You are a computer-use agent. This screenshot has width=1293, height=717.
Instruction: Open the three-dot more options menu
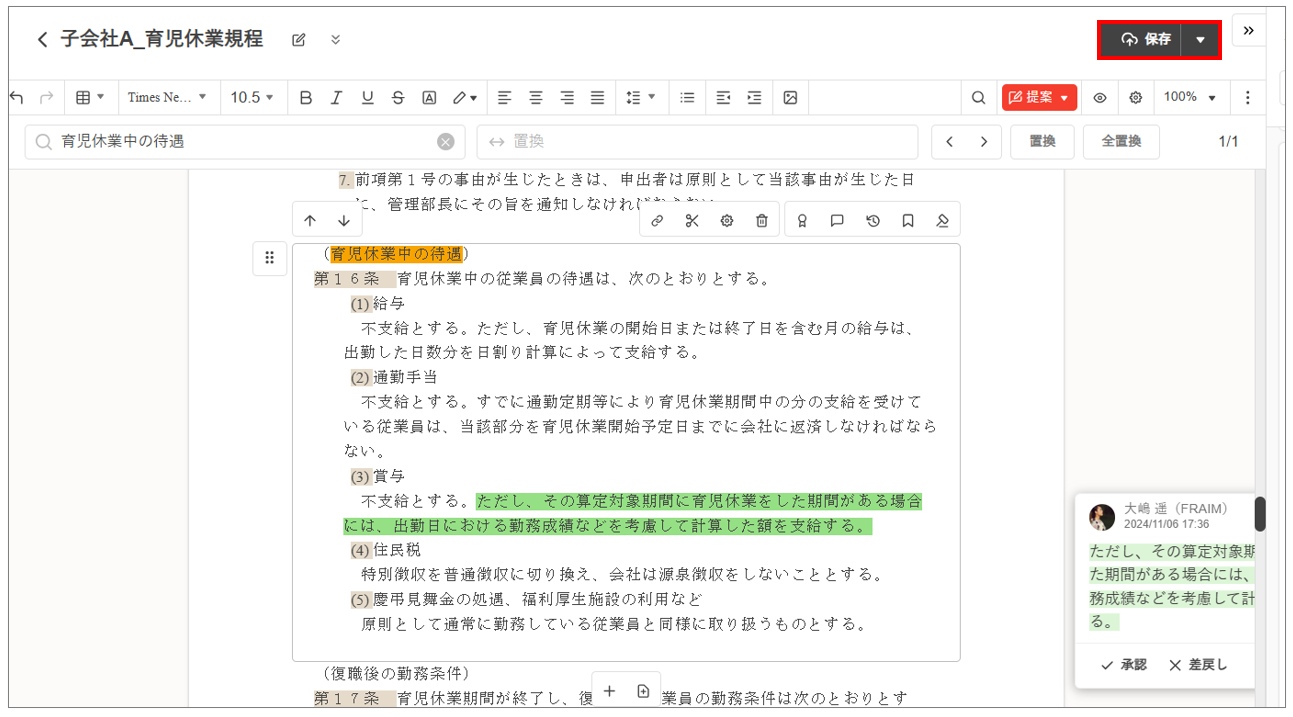point(1247,97)
